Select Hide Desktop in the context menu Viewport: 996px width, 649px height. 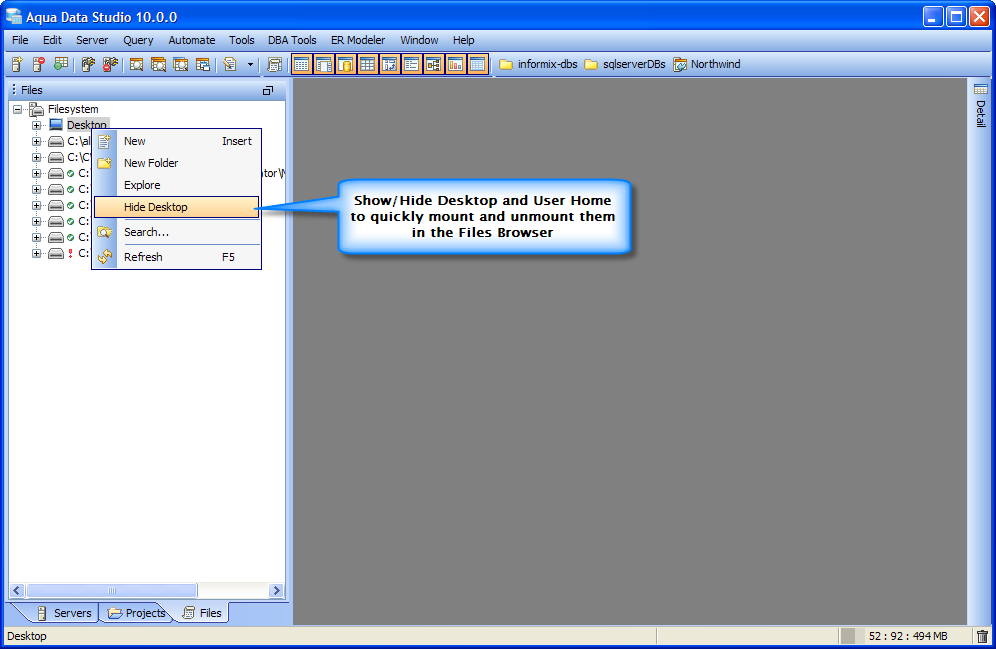point(177,207)
